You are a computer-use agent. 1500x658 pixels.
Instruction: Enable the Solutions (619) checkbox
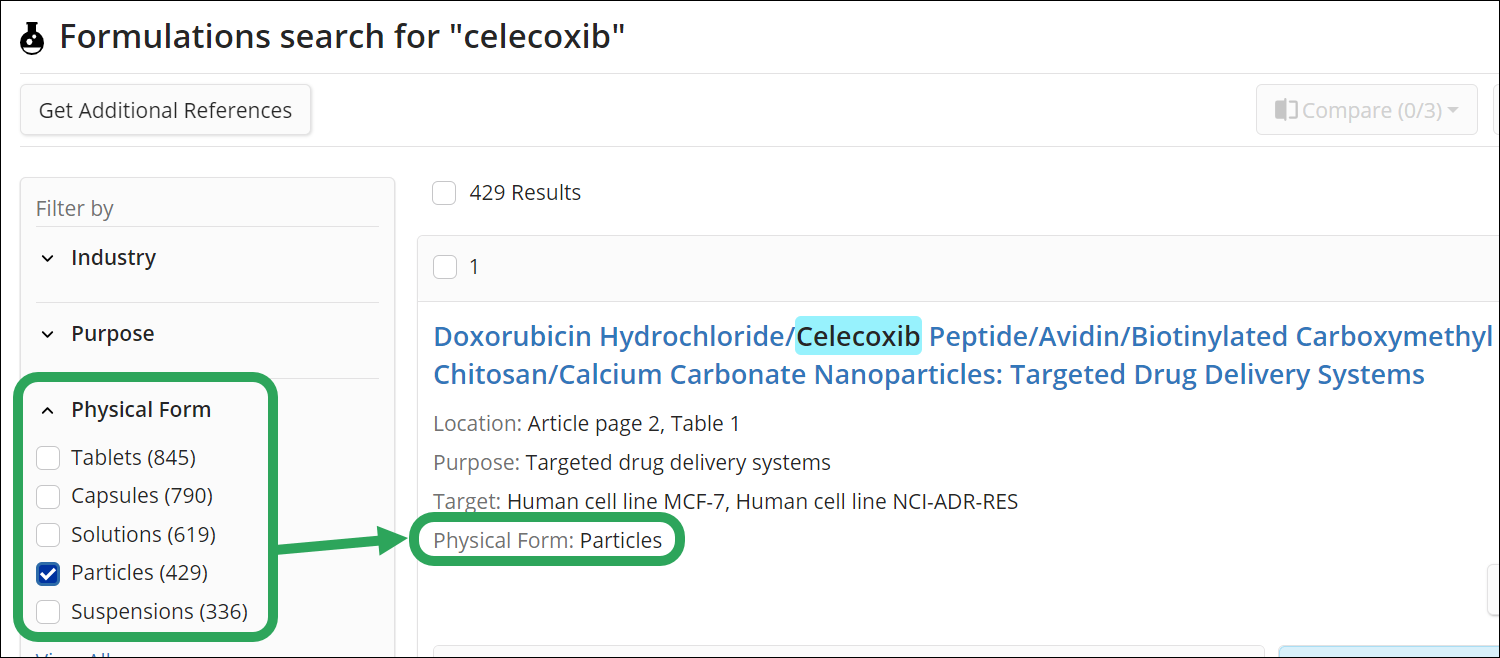[x=48, y=535]
